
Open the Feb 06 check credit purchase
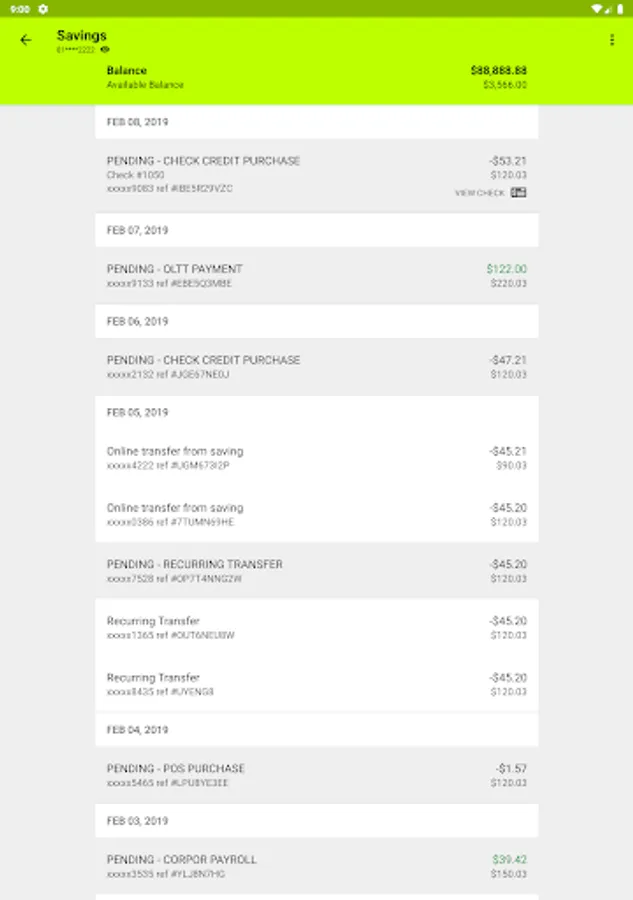point(316,367)
